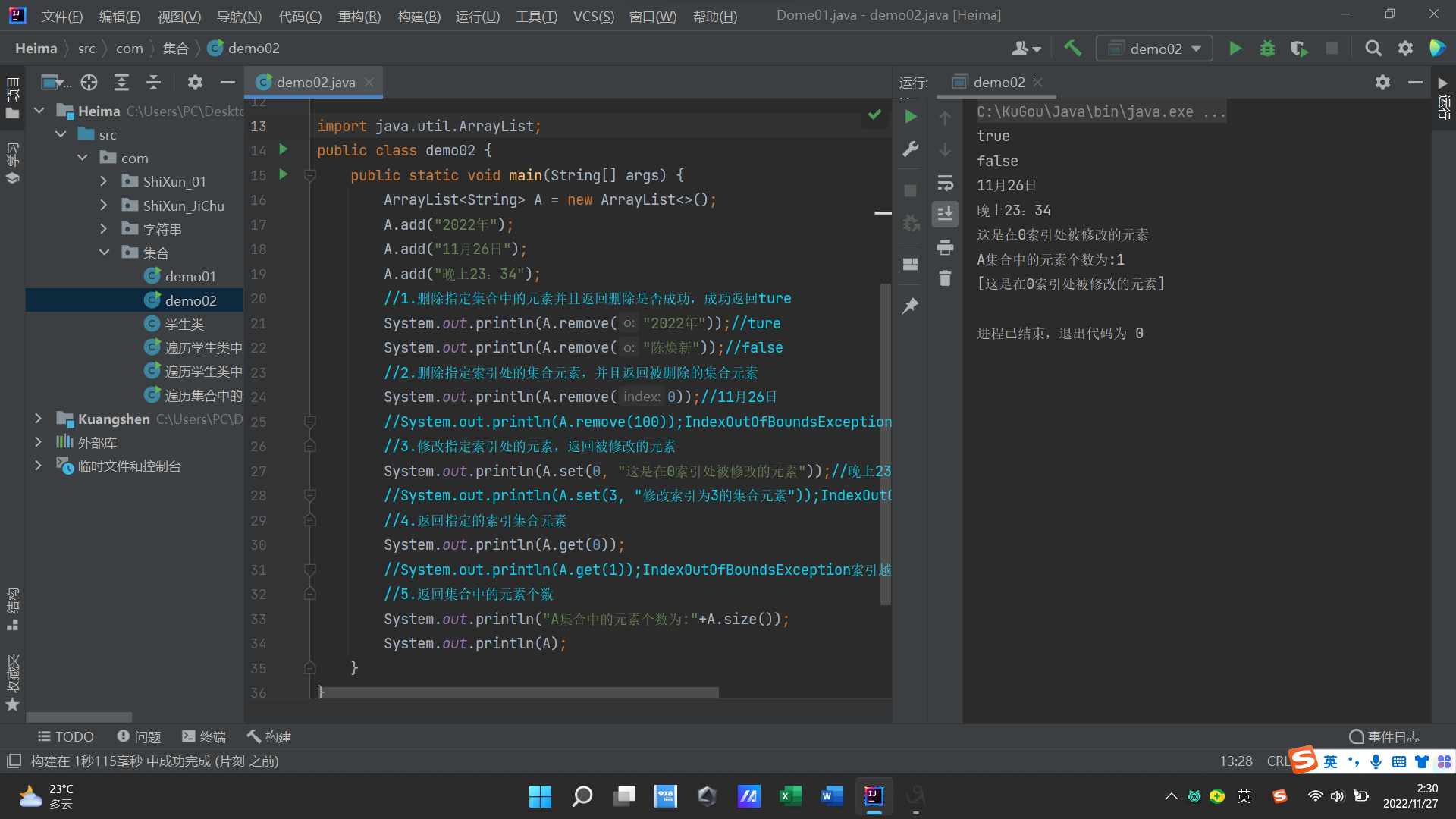Open Excel from the Windows taskbar
The image size is (1456, 819).
pos(790,795)
